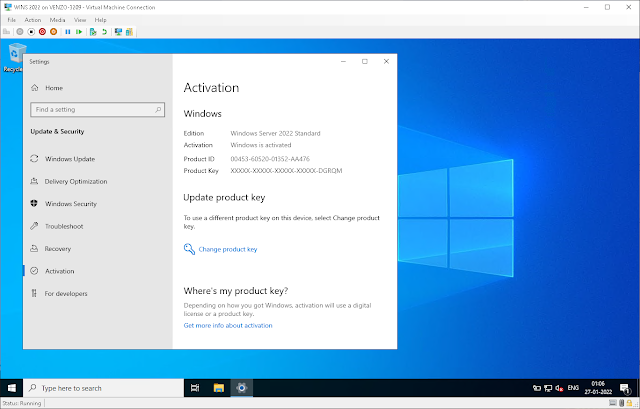Open the Troubleshoot page

tap(98, 226)
